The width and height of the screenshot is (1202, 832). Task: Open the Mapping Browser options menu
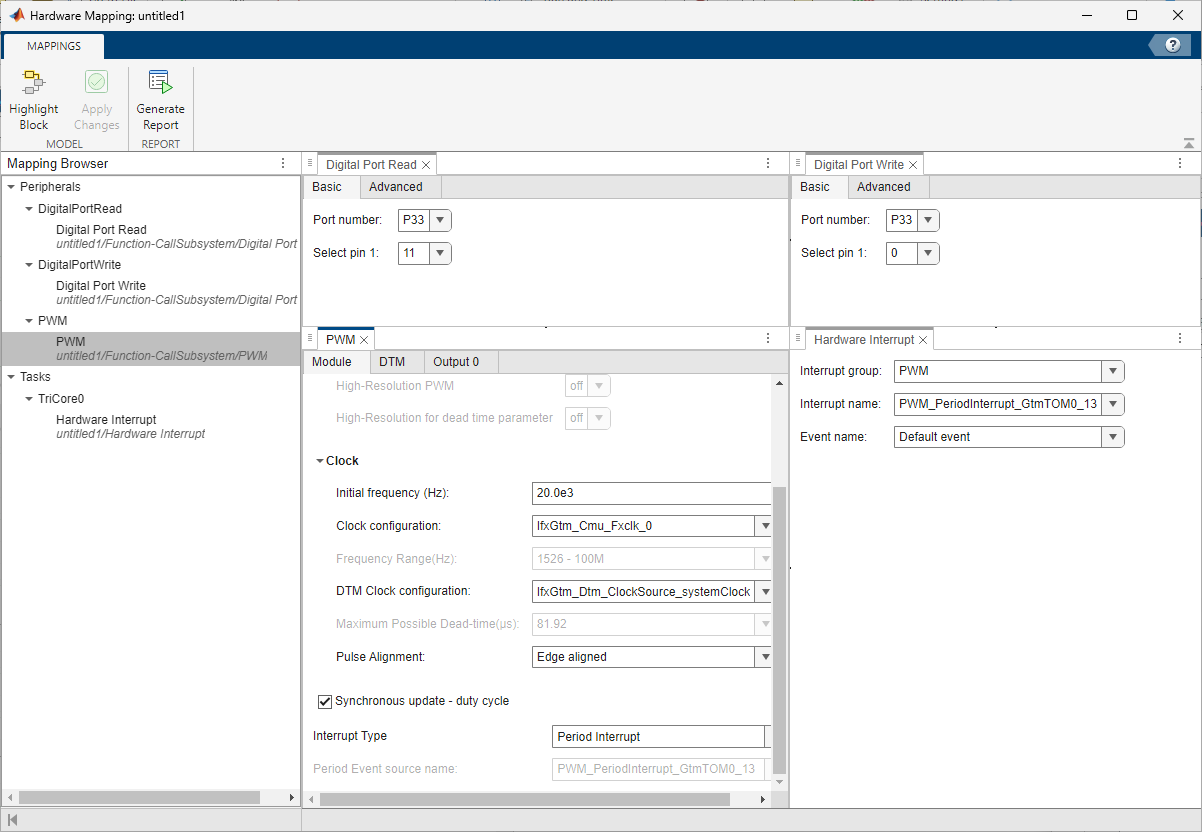pos(283,163)
